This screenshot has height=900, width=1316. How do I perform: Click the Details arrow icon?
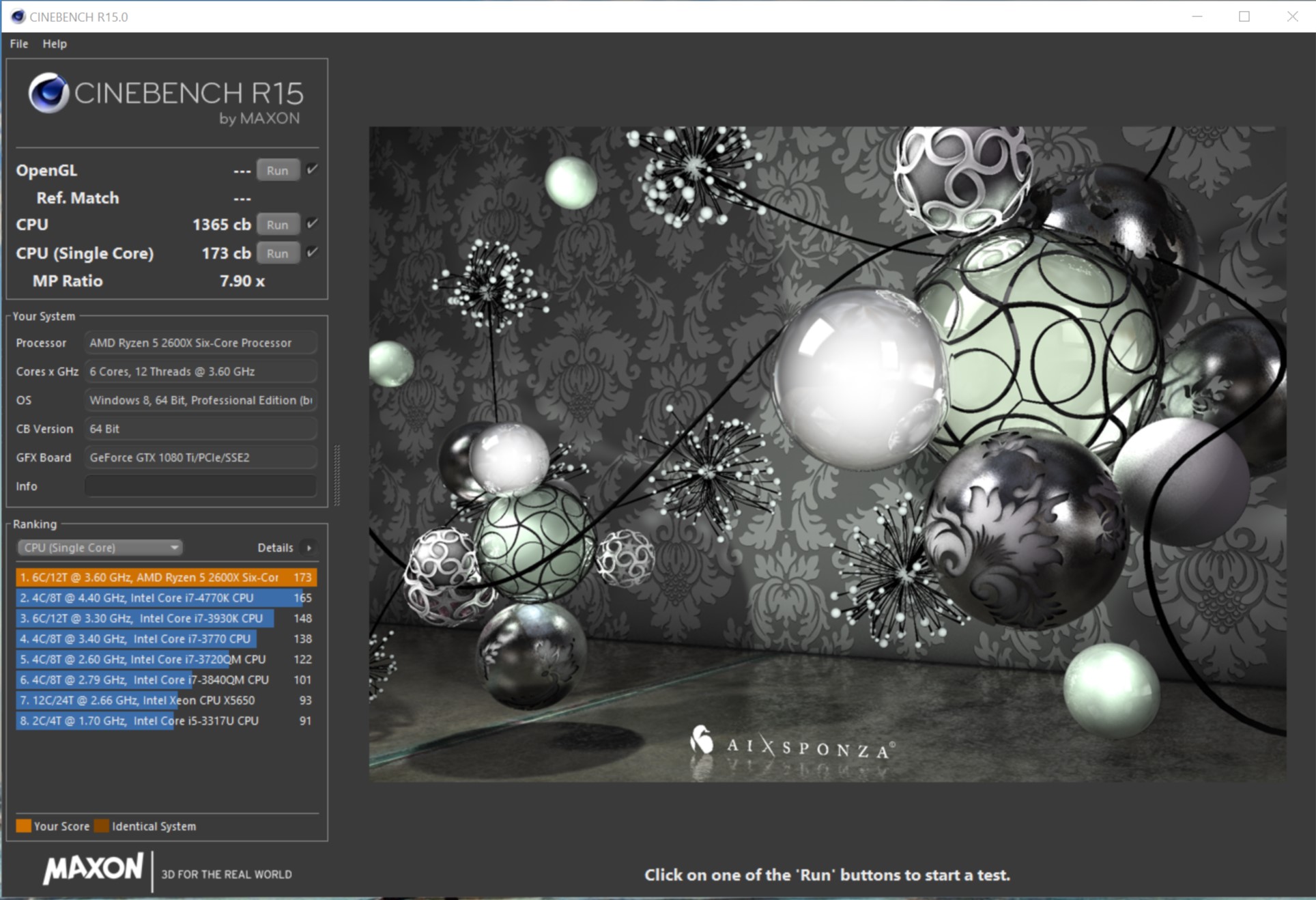tap(309, 548)
